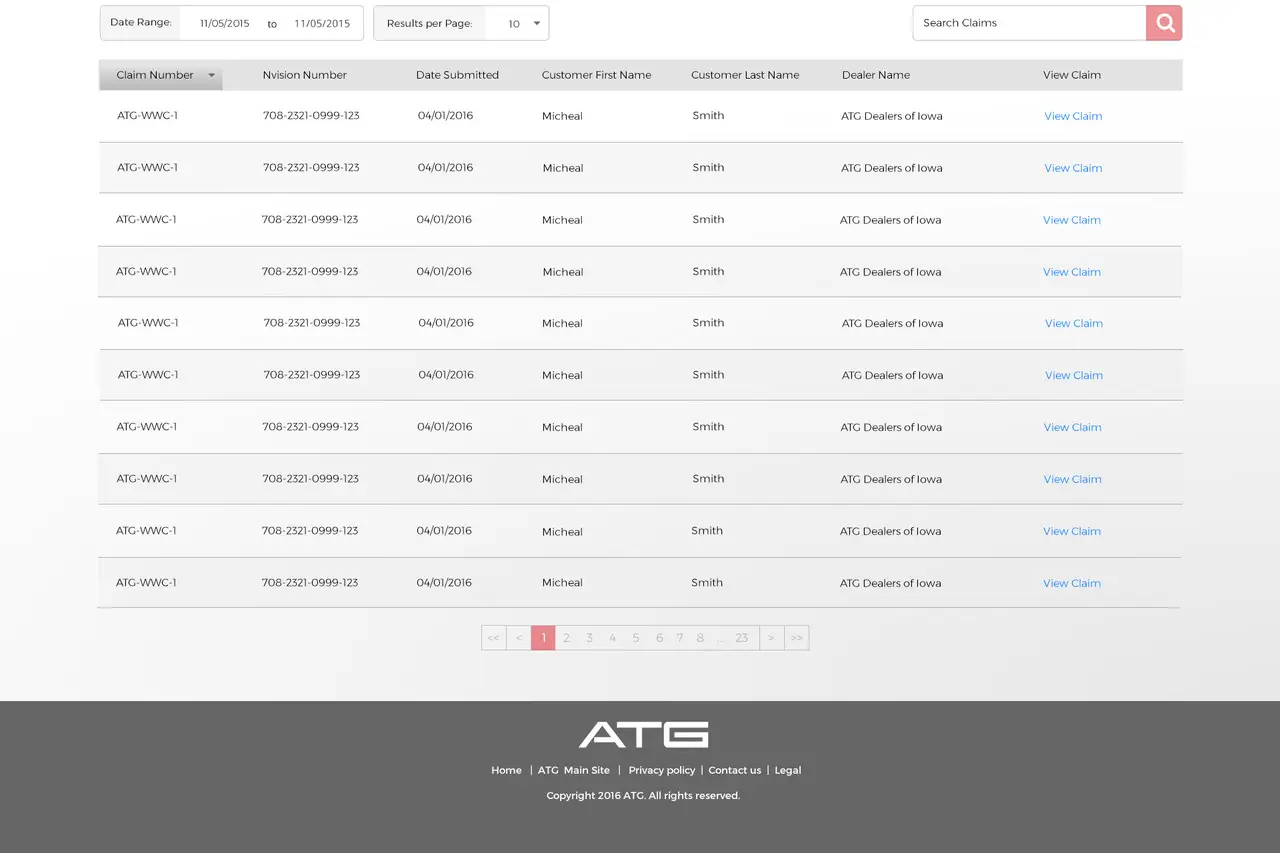Screen dimensions: 1280x853
Task: Jump to last page with >> button
Action: [x=797, y=638]
